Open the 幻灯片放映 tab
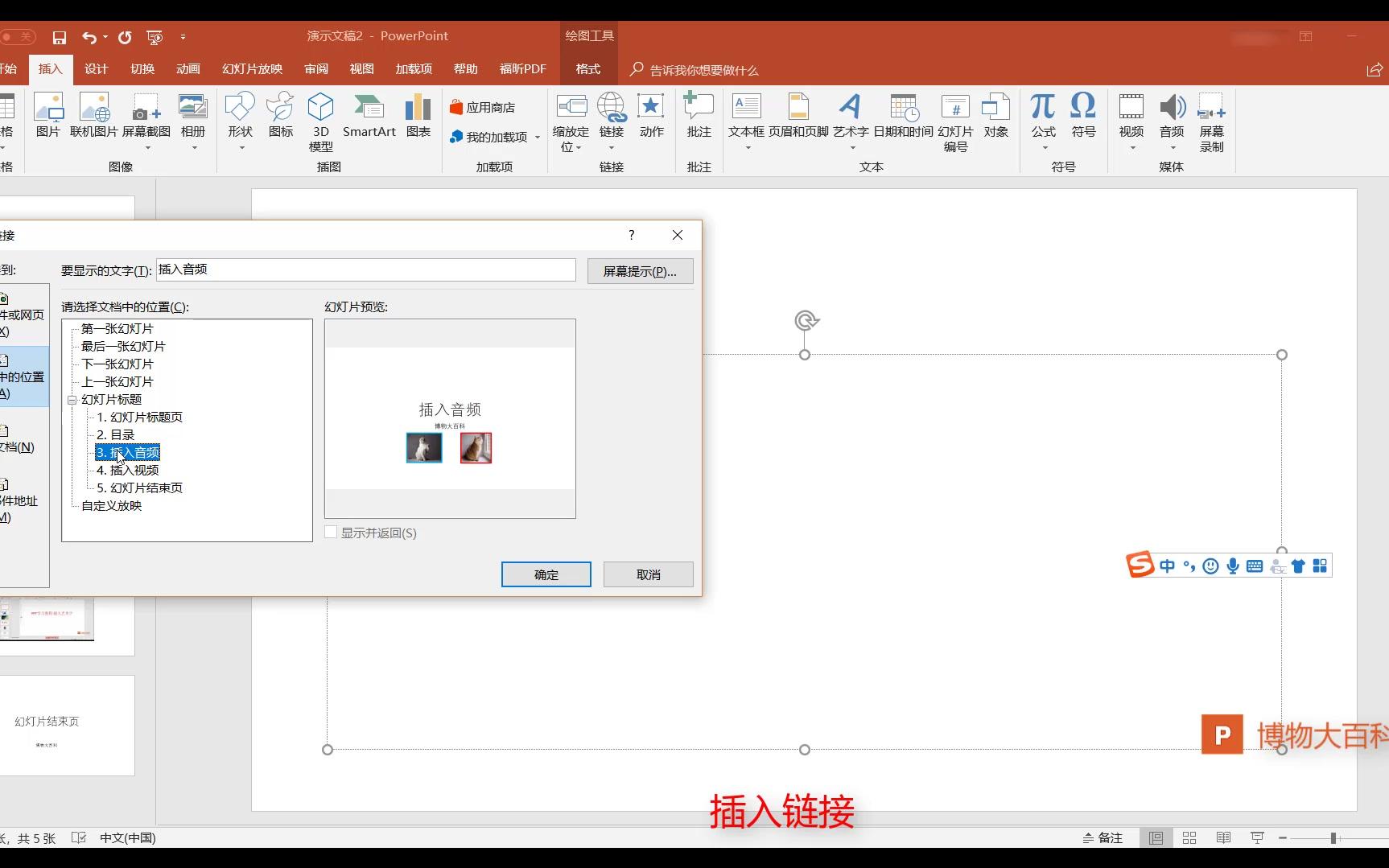This screenshot has height=868, width=1389. (x=253, y=69)
